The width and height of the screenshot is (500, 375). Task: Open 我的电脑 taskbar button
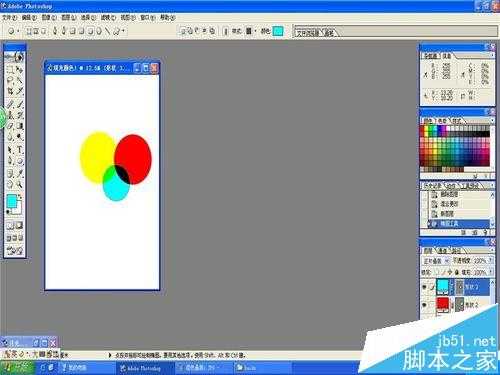(87, 368)
